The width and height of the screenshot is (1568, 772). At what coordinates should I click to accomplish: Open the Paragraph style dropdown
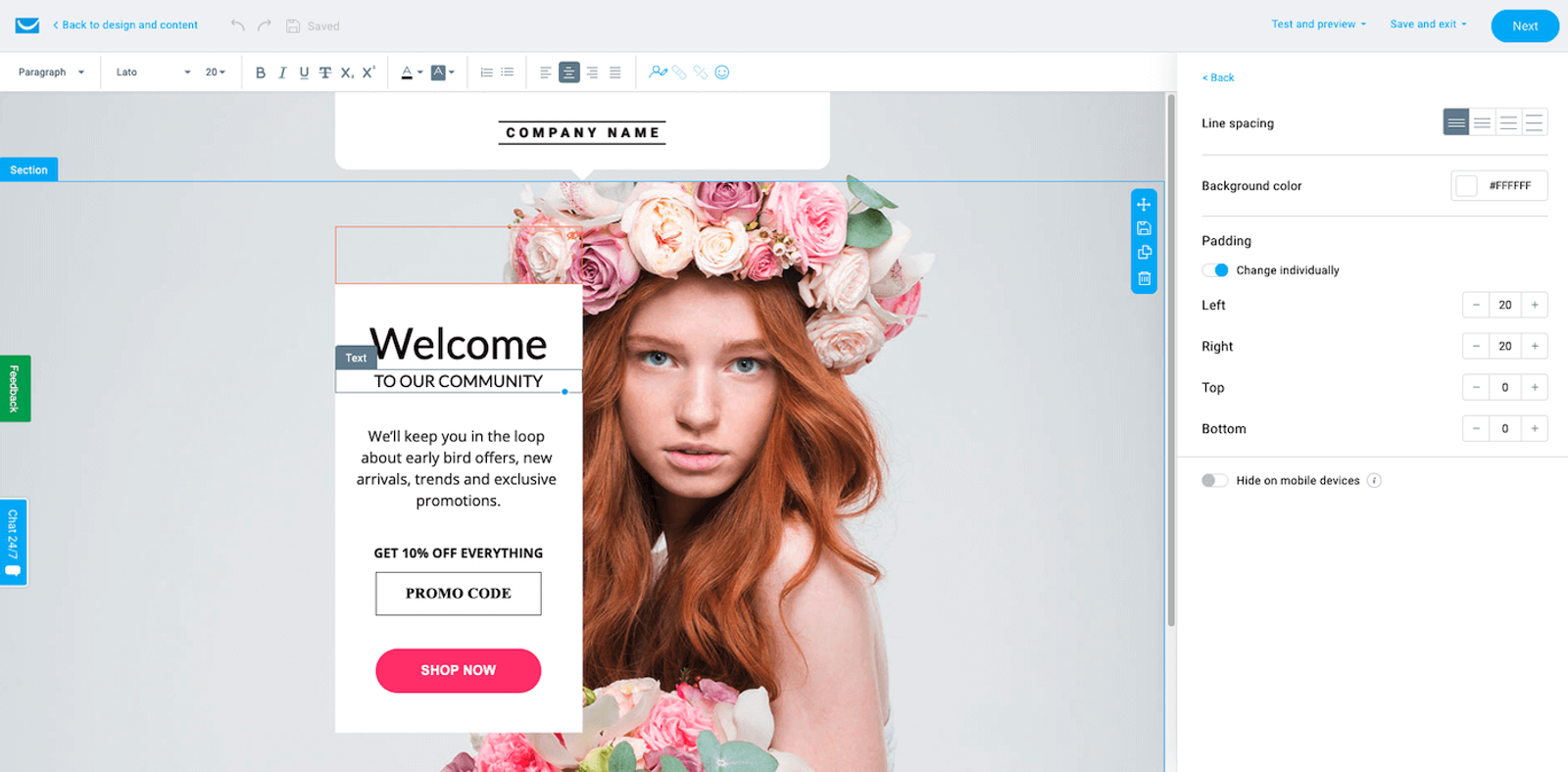pos(51,72)
